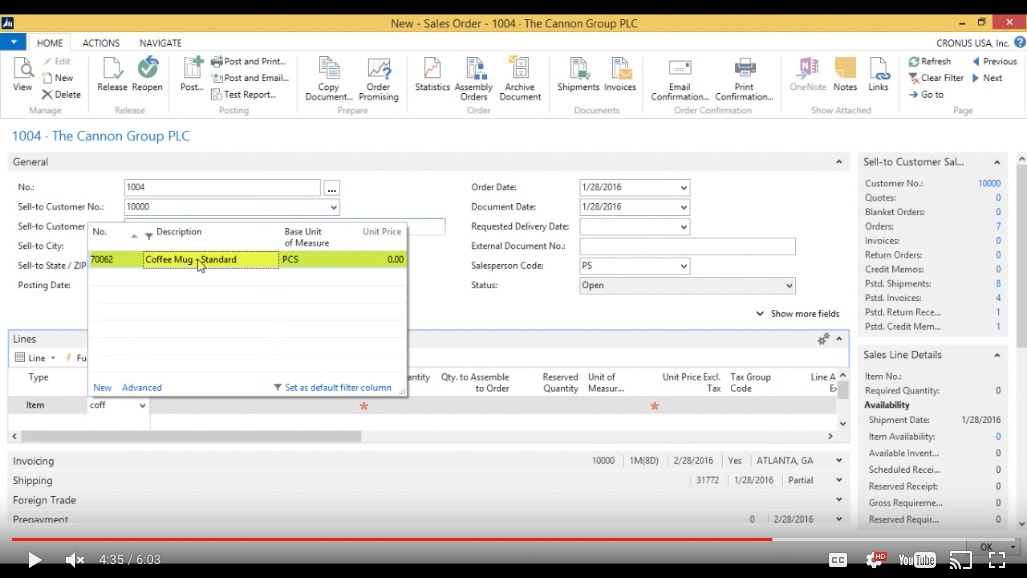Image resolution: width=1027 pixels, height=578 pixels.
Task: Click the Post... ribbon icon
Action: (192, 74)
